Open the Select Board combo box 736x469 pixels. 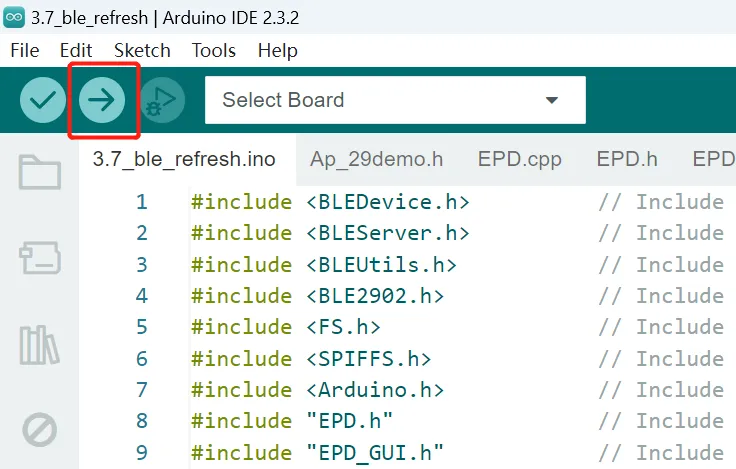point(395,100)
